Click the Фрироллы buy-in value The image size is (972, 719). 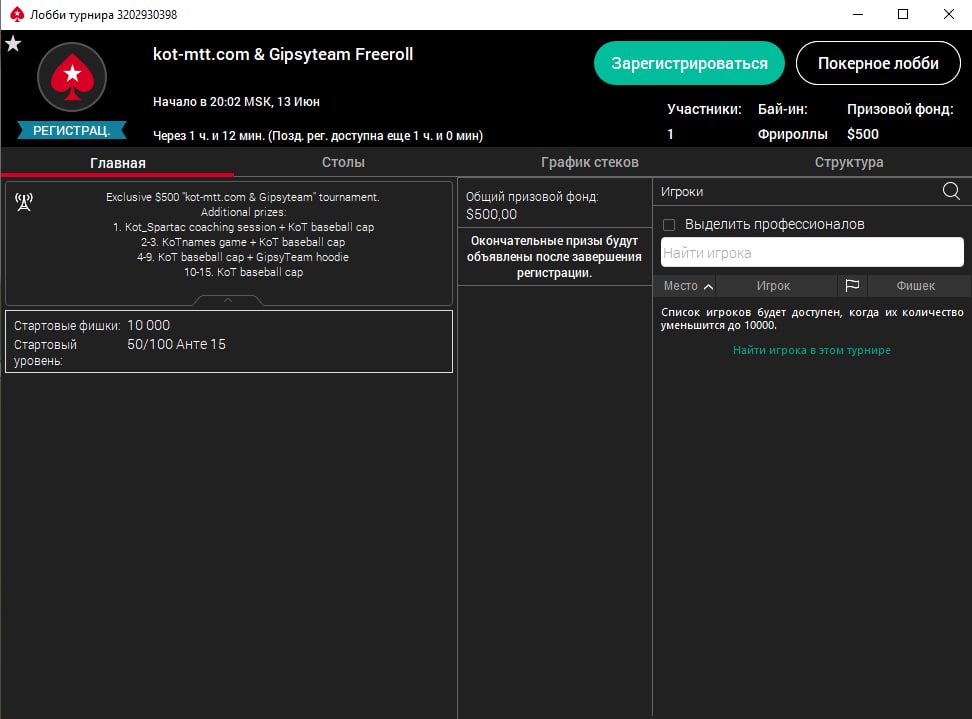click(792, 135)
